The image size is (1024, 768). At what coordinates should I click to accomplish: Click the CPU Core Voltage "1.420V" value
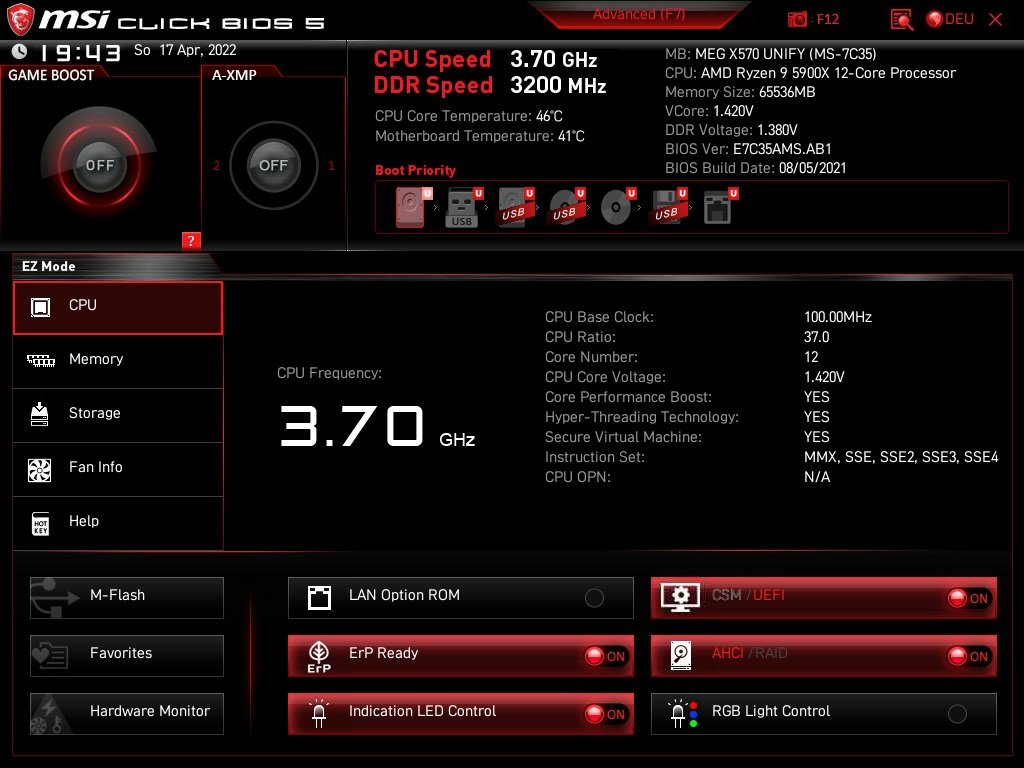(x=824, y=377)
